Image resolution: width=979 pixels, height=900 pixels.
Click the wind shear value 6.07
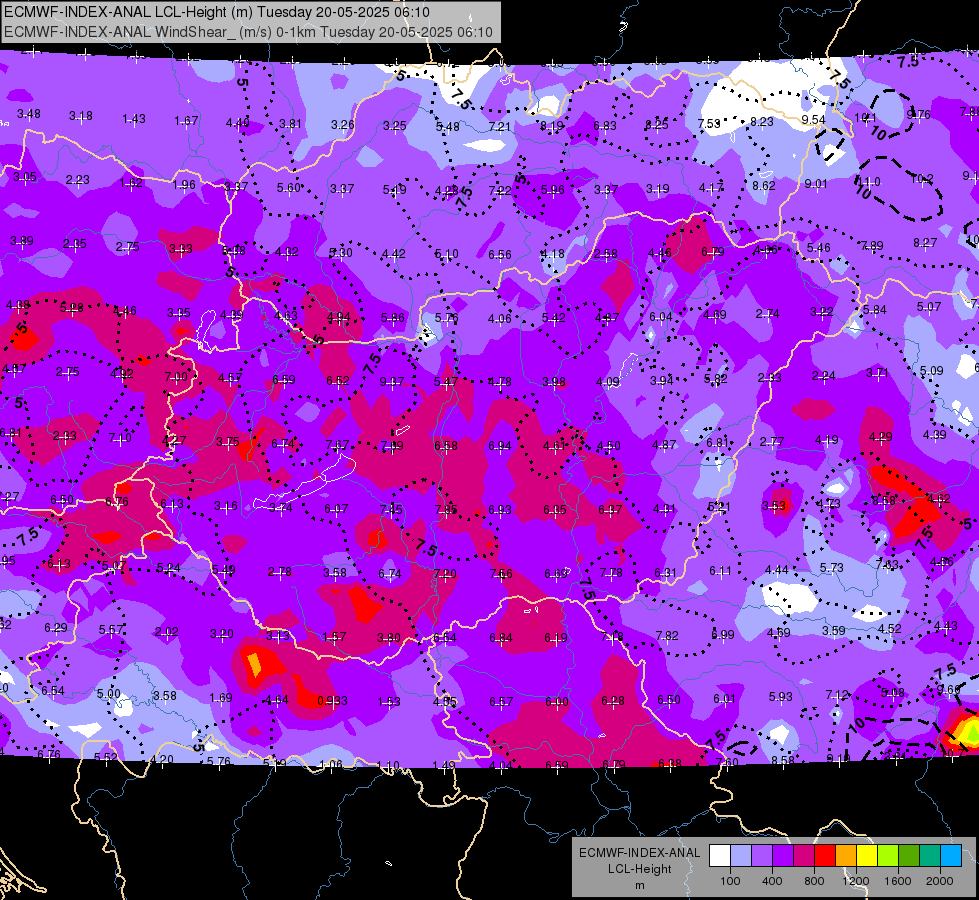[x=336, y=509]
